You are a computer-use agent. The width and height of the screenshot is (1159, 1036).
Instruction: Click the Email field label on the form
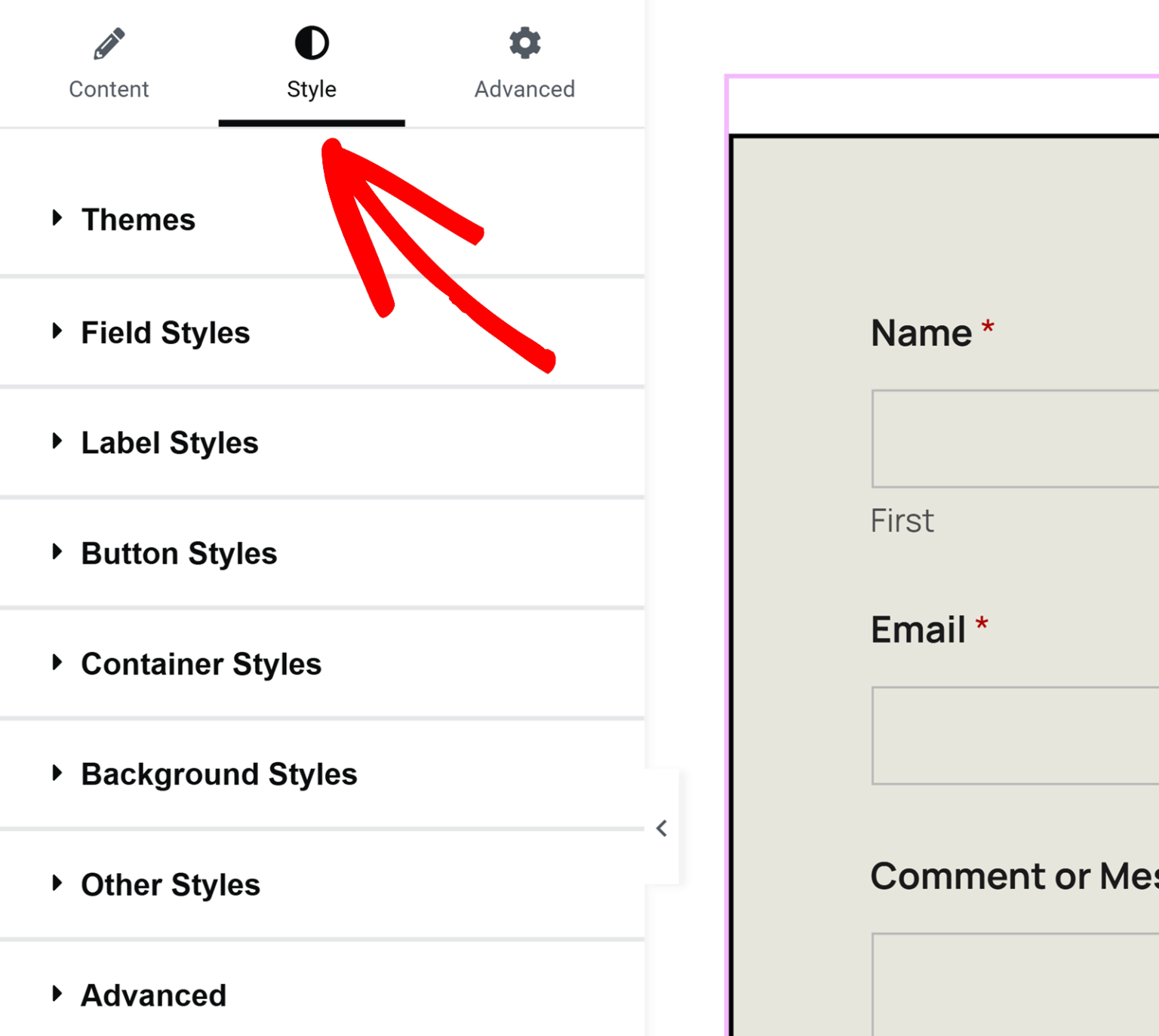tap(918, 629)
